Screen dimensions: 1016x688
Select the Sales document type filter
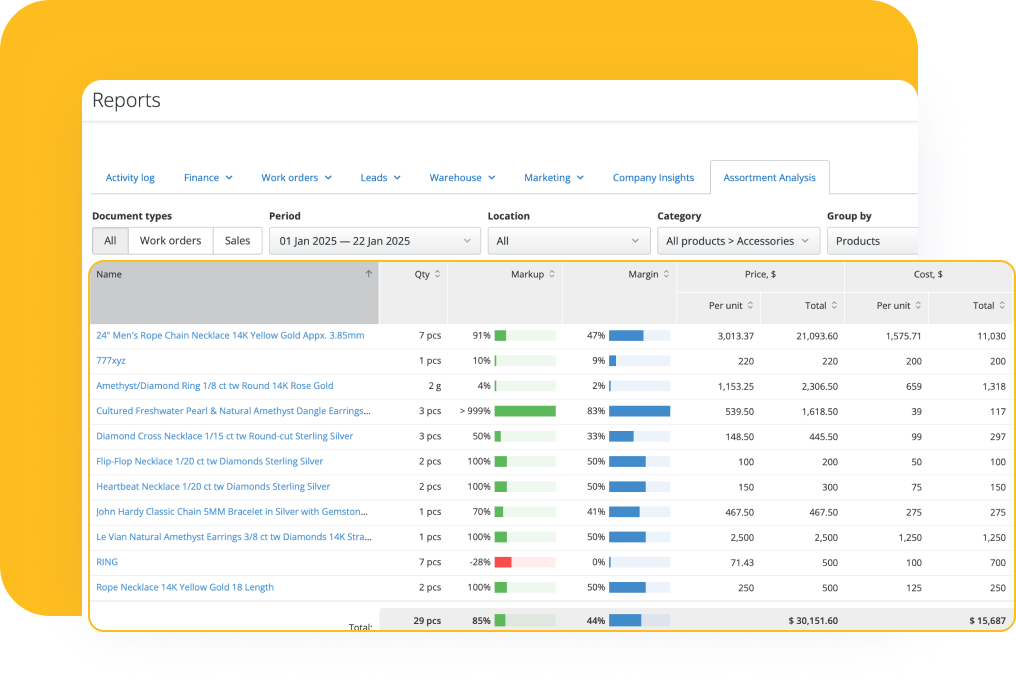(x=237, y=240)
